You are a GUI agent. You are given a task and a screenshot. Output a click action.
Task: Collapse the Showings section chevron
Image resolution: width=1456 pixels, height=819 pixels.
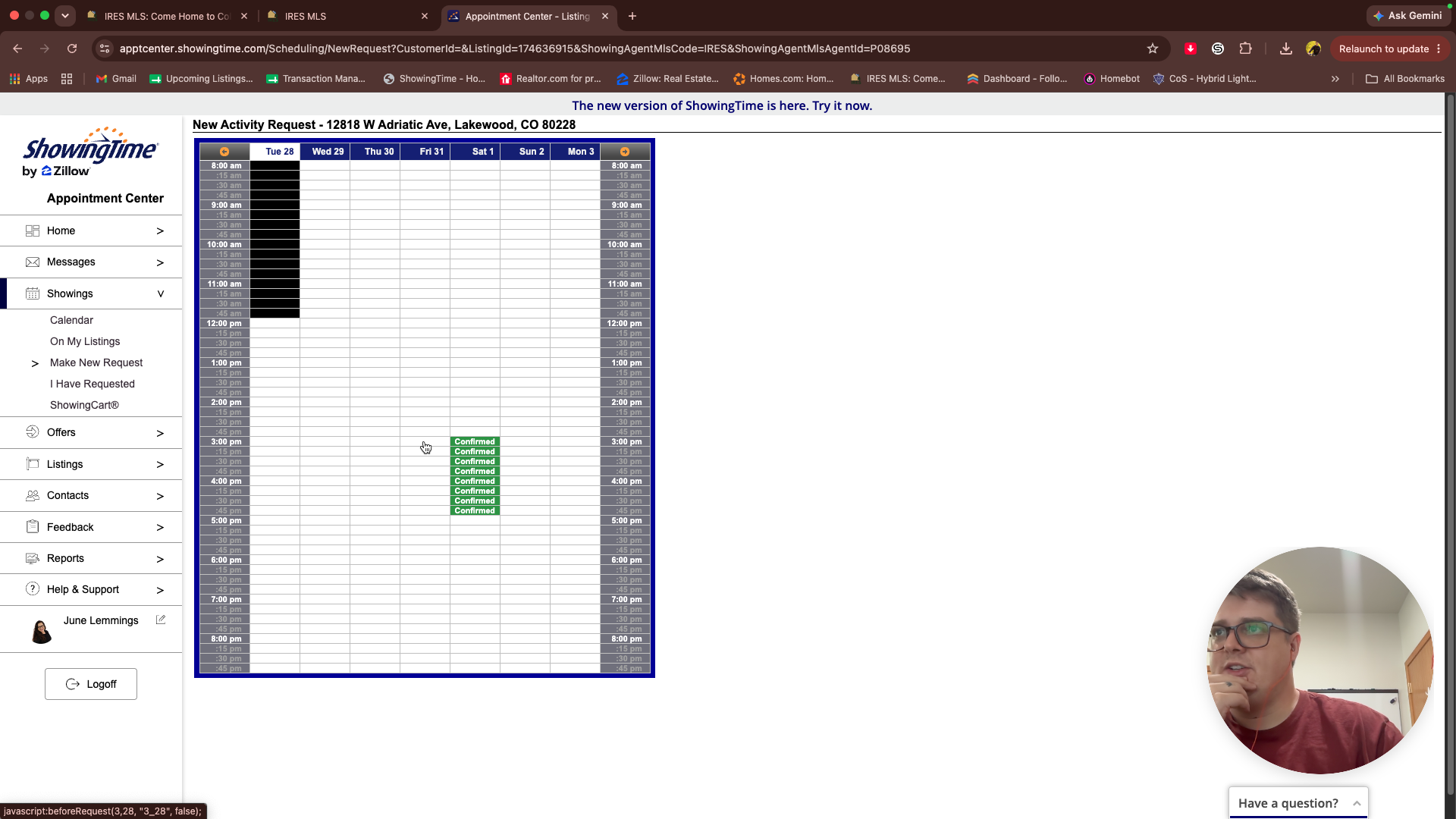pos(161,294)
